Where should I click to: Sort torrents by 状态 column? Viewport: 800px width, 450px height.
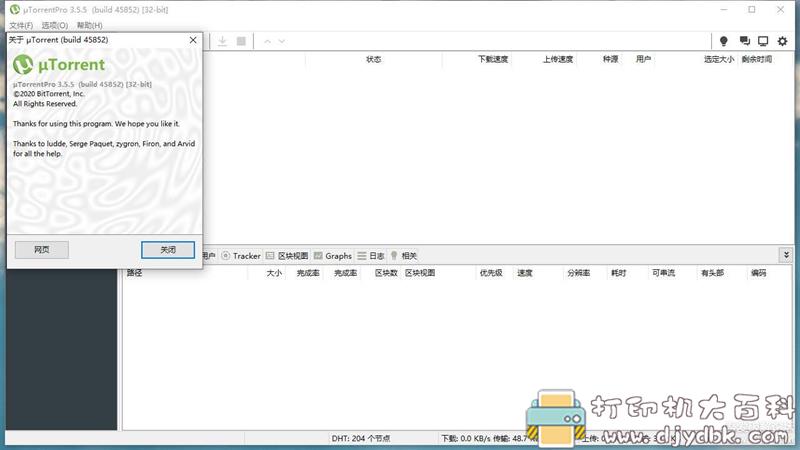tap(373, 59)
